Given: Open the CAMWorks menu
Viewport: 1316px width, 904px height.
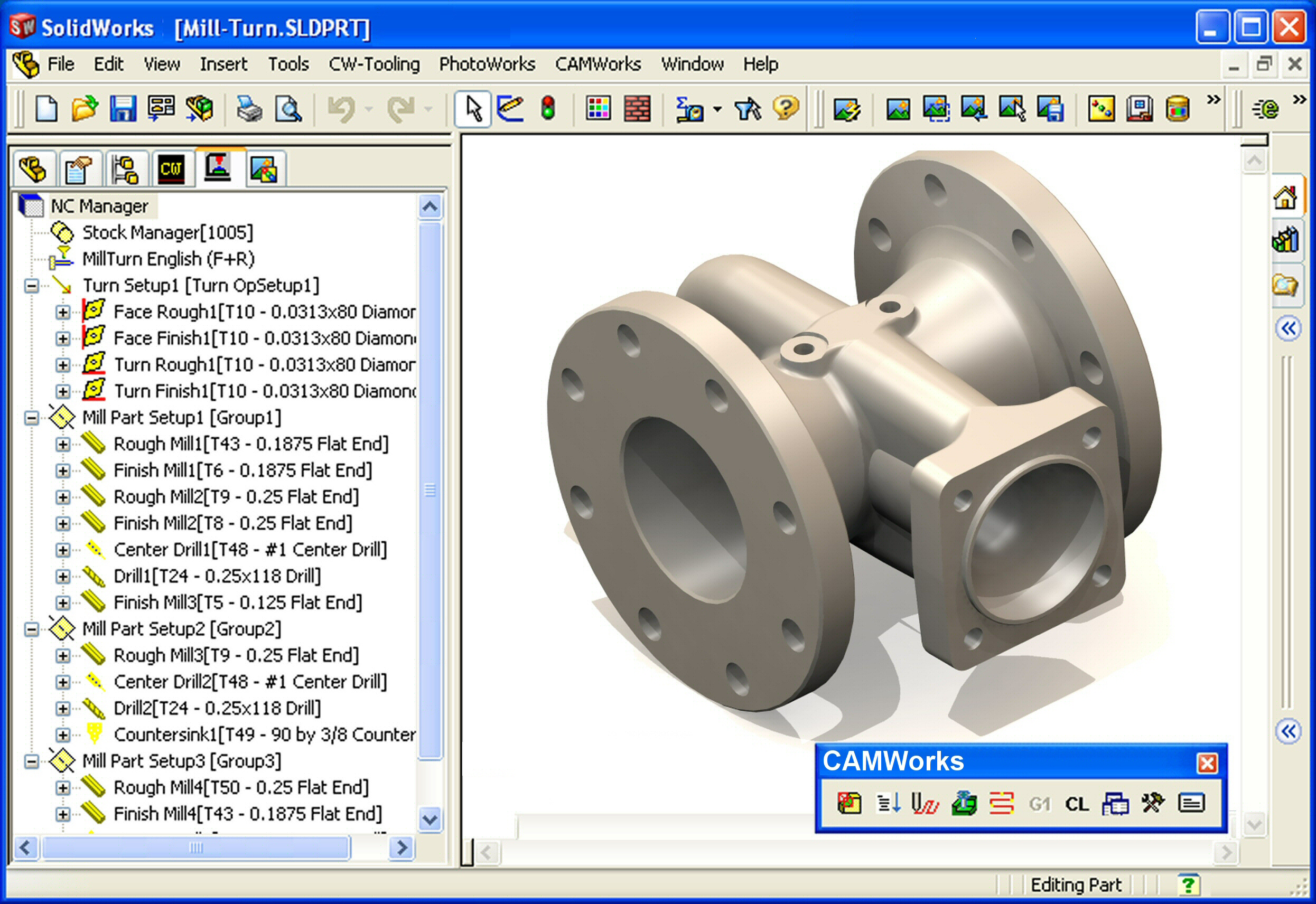Looking at the screenshot, I should pos(598,64).
